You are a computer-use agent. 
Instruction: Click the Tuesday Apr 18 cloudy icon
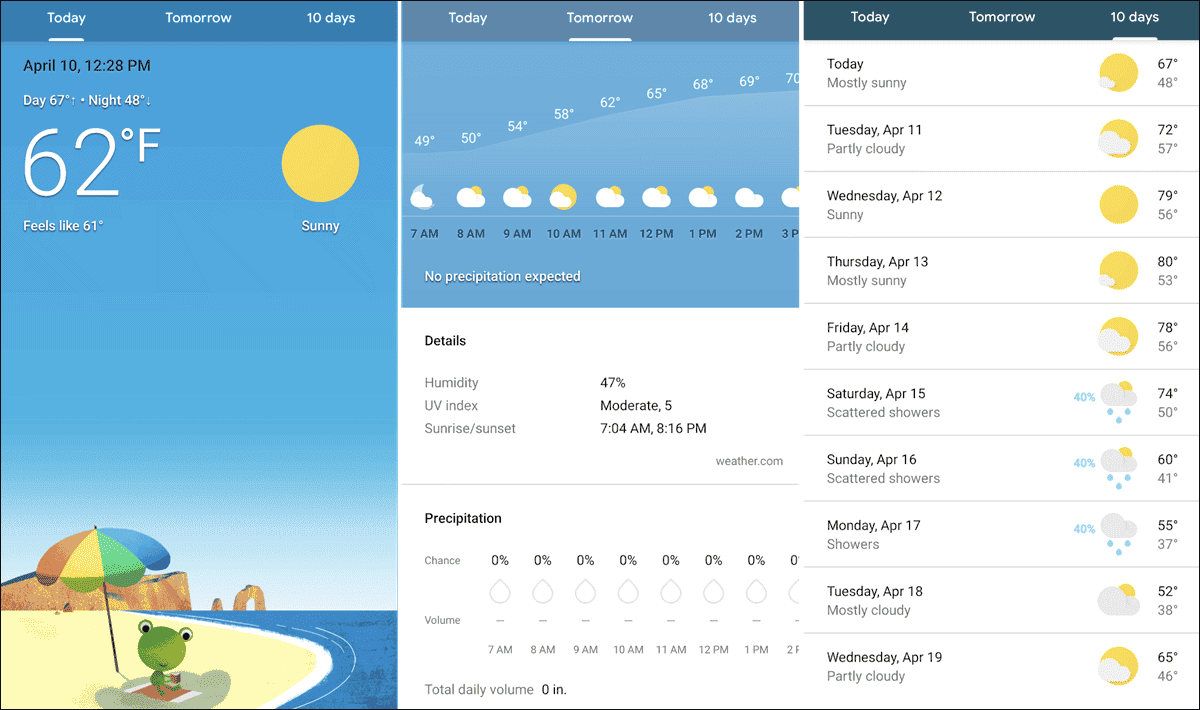point(1118,600)
